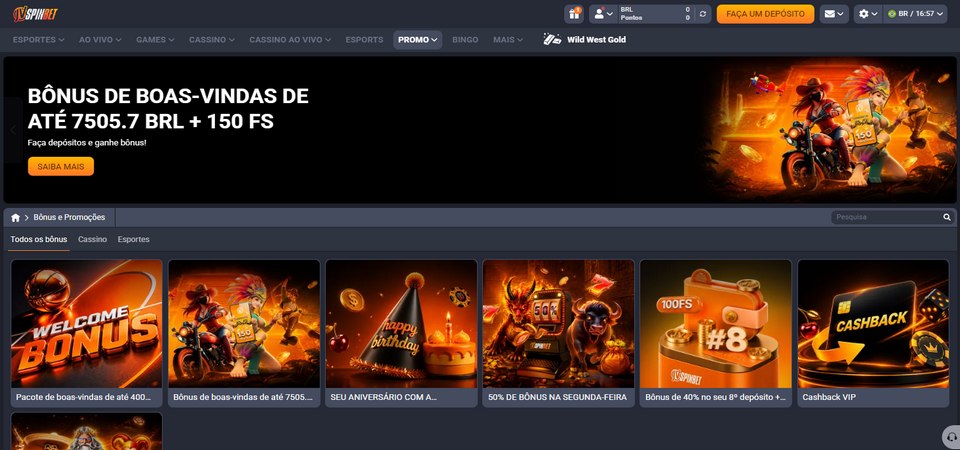Click the home breadcrumb icon
The image size is (960, 450).
point(15,217)
